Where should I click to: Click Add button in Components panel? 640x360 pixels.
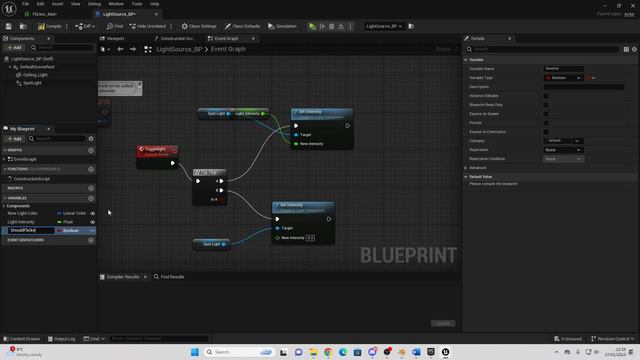click(15, 47)
